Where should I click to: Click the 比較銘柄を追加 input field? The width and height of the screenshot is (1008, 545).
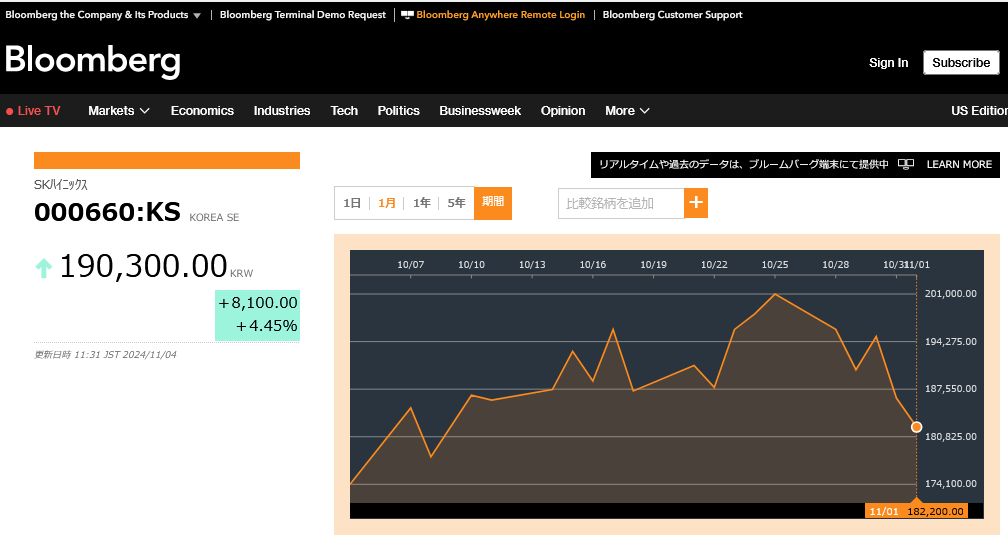coord(620,203)
